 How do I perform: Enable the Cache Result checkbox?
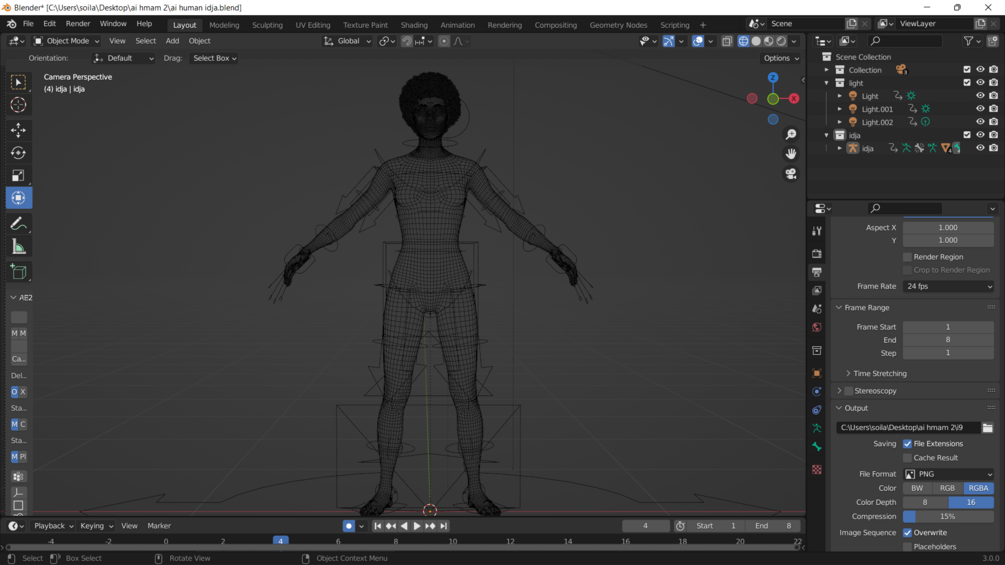[908, 458]
